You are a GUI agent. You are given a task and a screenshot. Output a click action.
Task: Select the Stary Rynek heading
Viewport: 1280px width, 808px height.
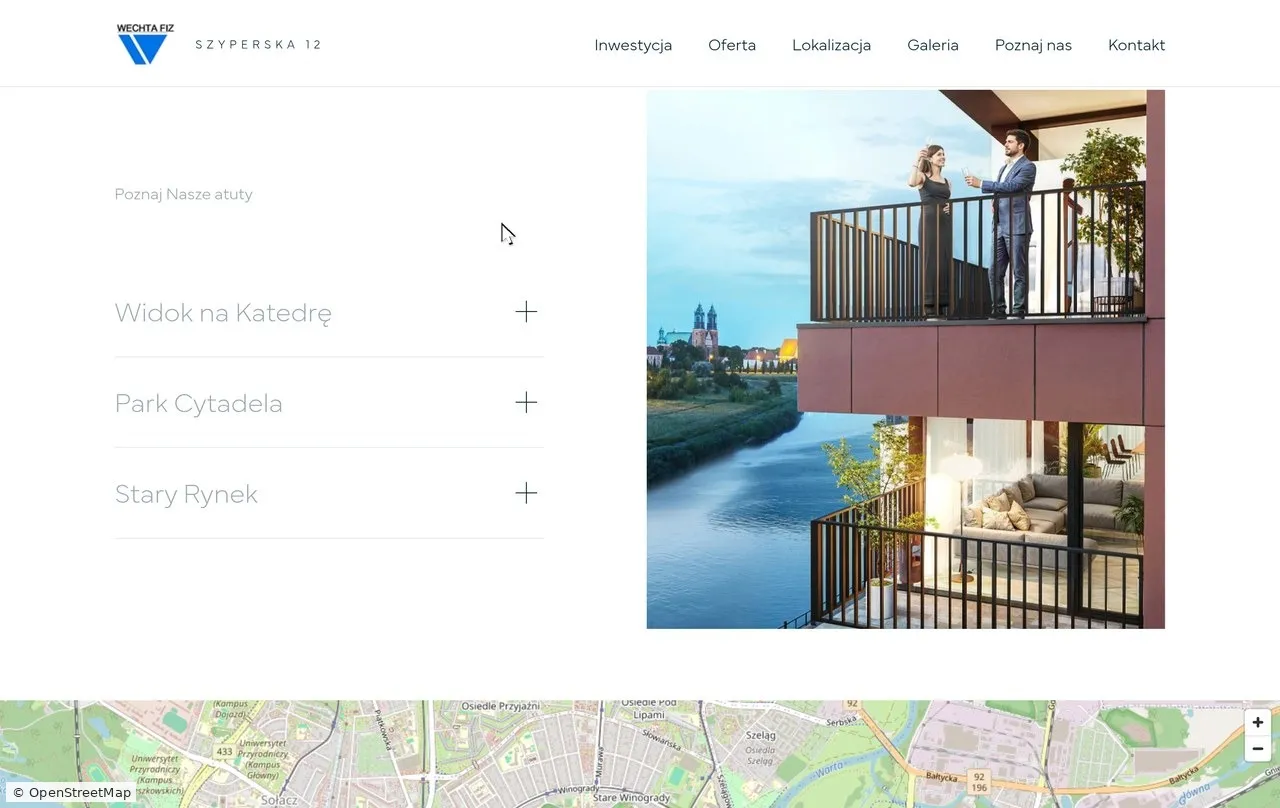(186, 494)
